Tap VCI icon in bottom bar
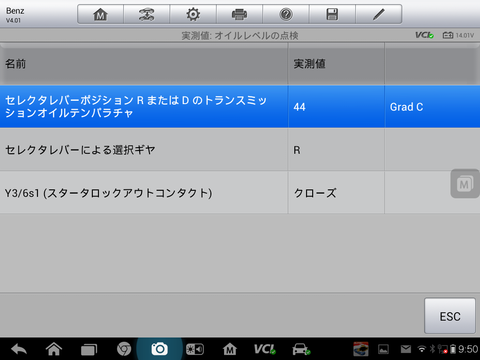 265,349
